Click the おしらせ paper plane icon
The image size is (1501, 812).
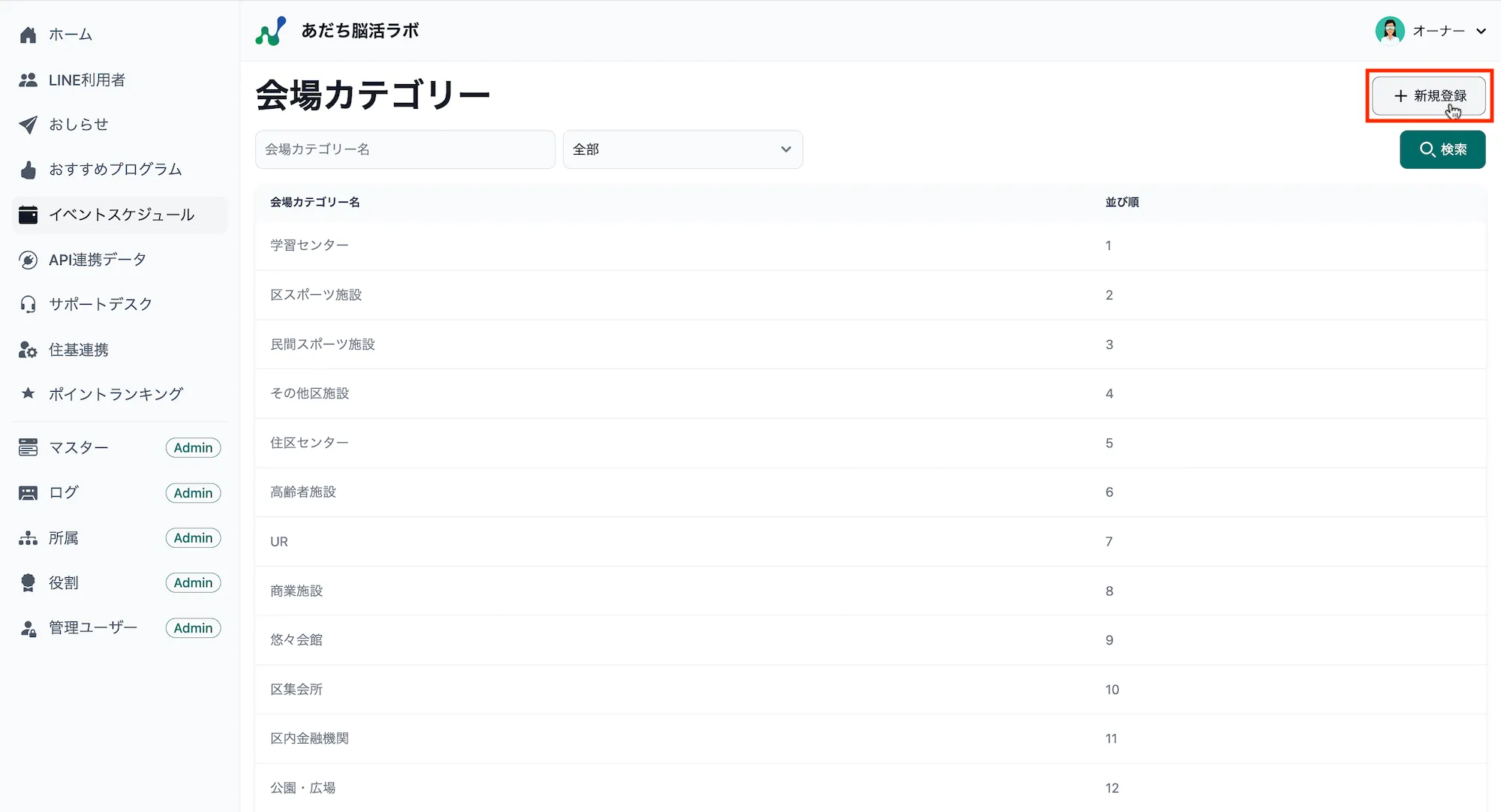[x=28, y=125]
